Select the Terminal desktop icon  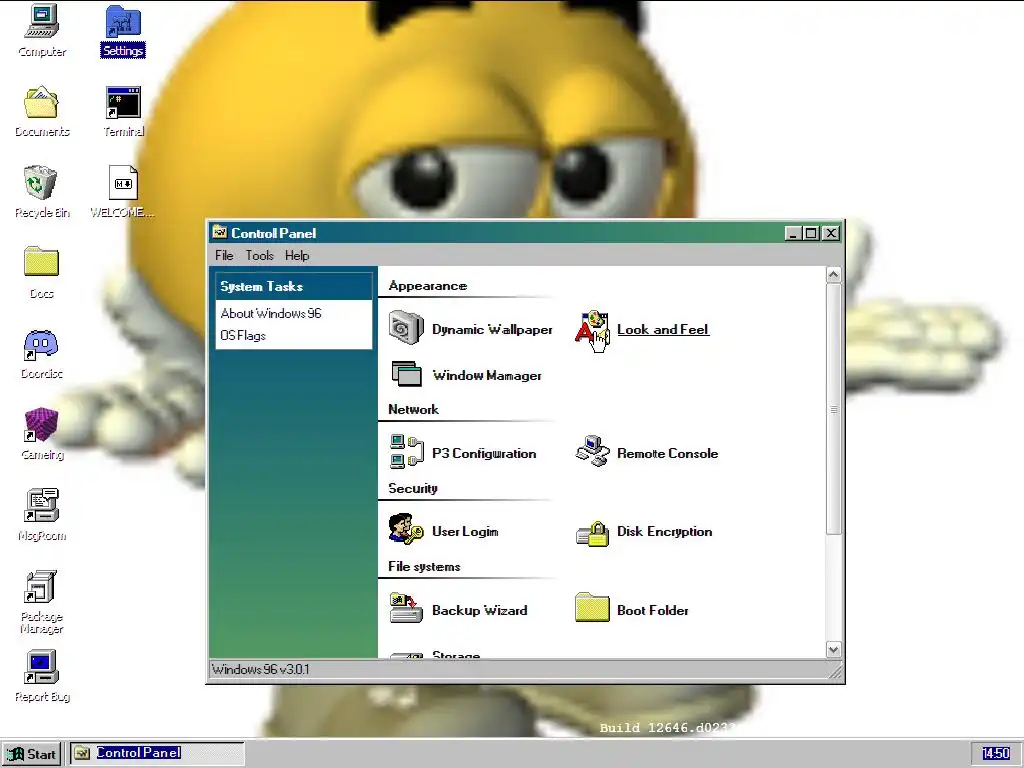[123, 103]
